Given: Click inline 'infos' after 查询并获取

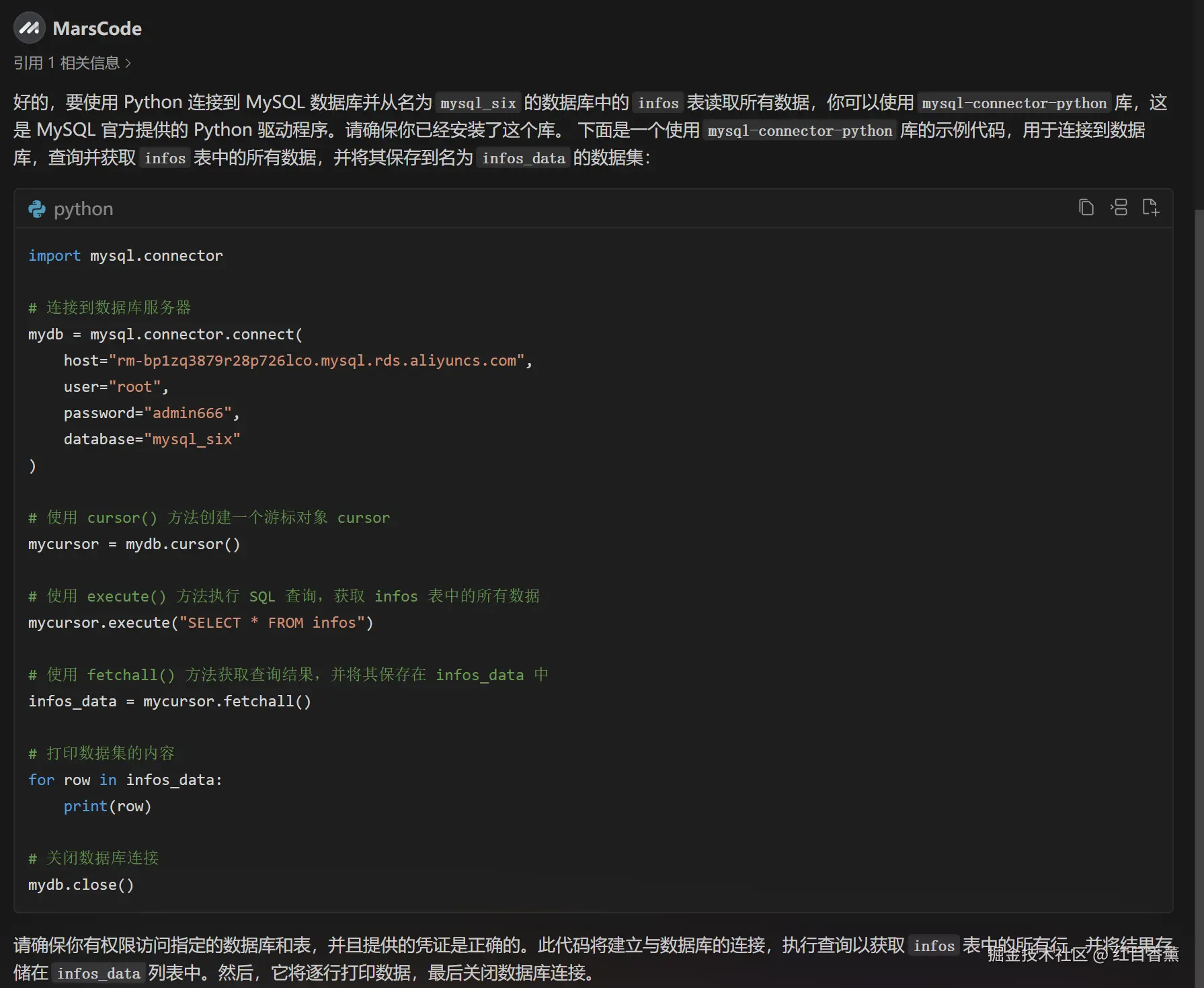Looking at the screenshot, I should [x=165, y=158].
